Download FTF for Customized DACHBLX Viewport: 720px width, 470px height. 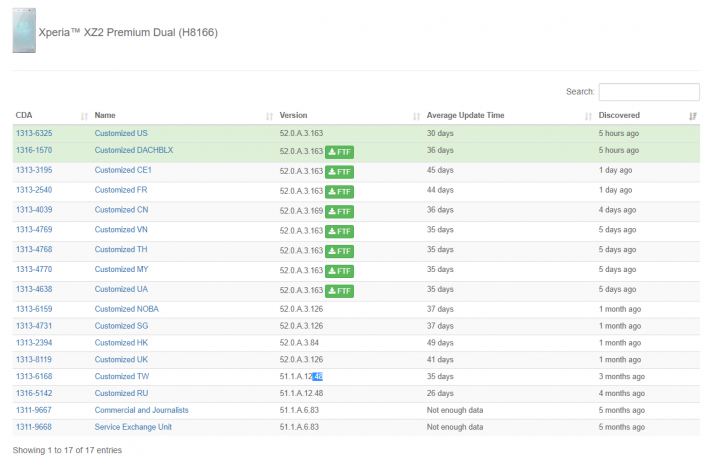(x=339, y=152)
